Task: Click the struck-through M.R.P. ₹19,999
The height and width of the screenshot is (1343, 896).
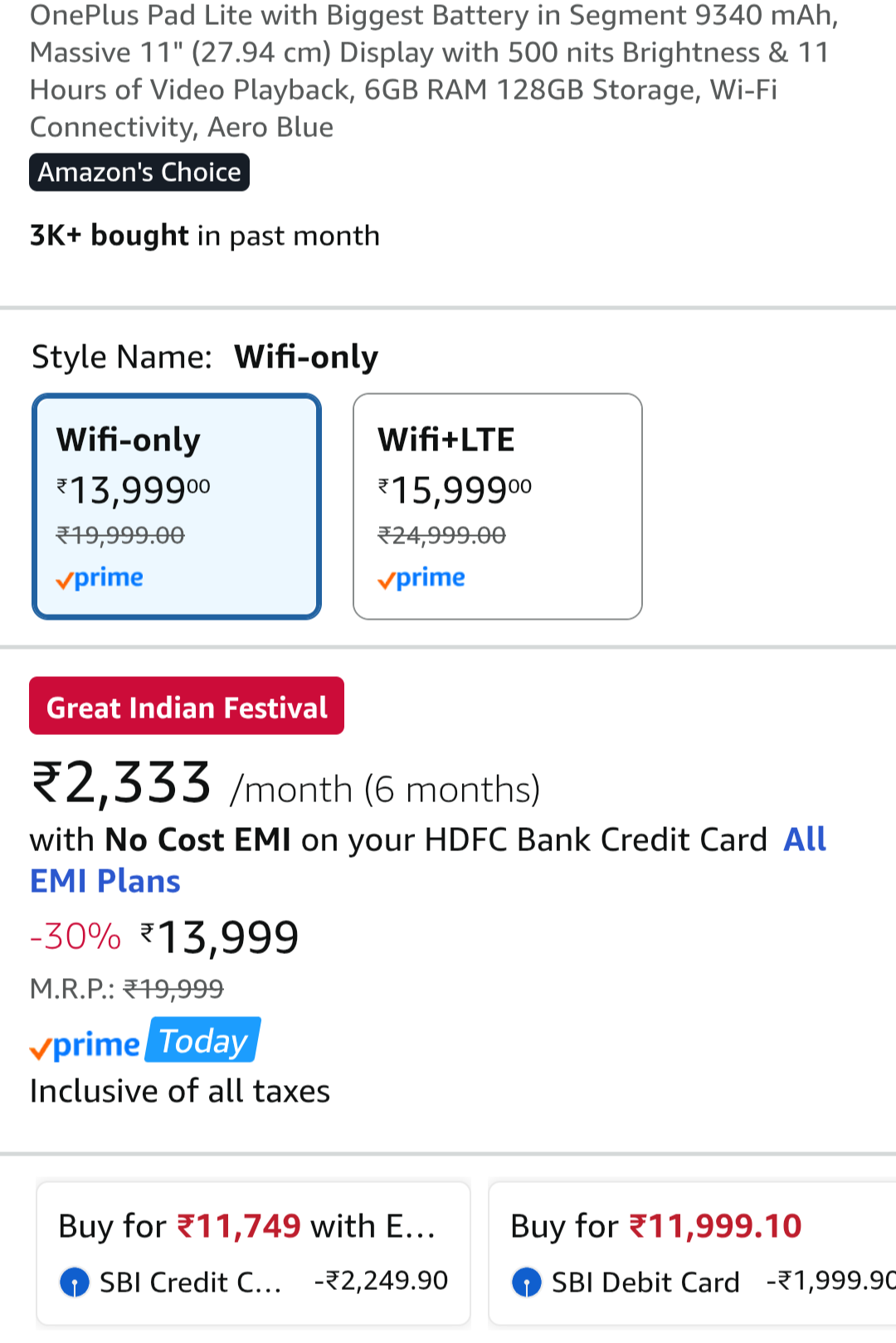Action: click(x=173, y=989)
